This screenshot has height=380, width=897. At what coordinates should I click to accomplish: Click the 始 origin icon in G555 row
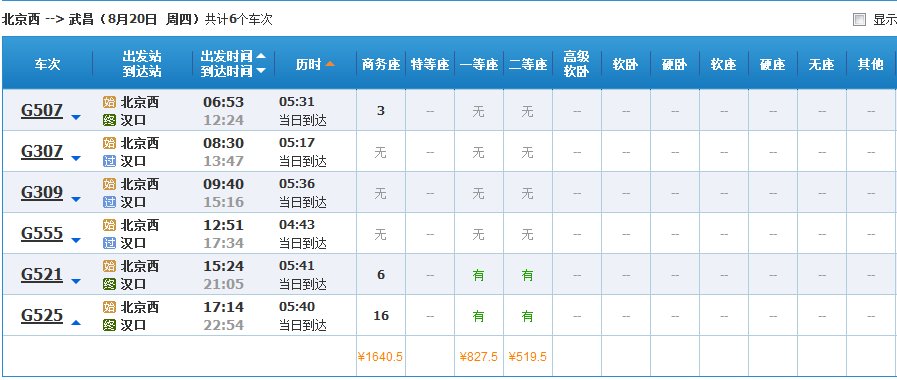coord(109,225)
